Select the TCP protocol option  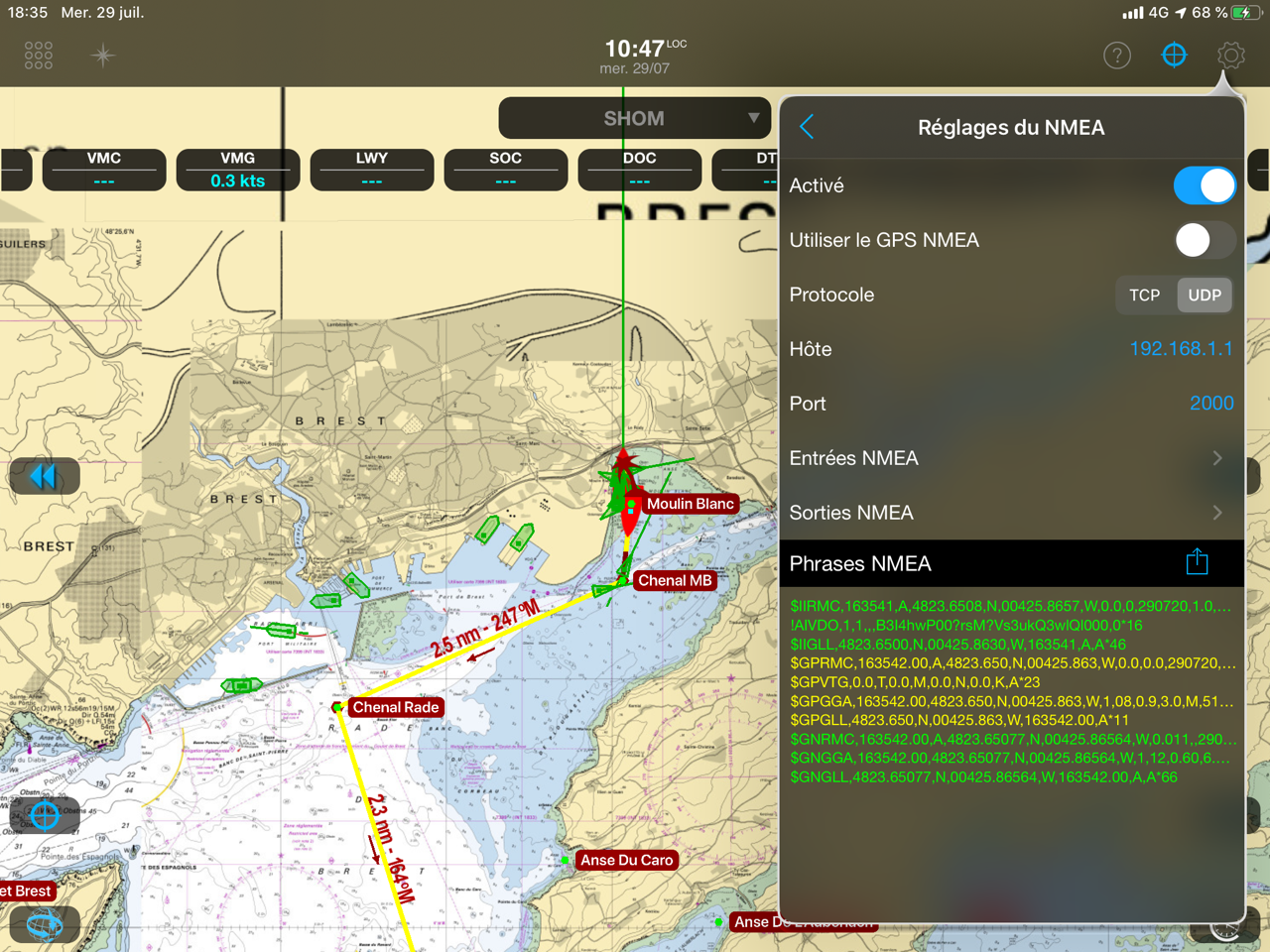(x=1144, y=296)
